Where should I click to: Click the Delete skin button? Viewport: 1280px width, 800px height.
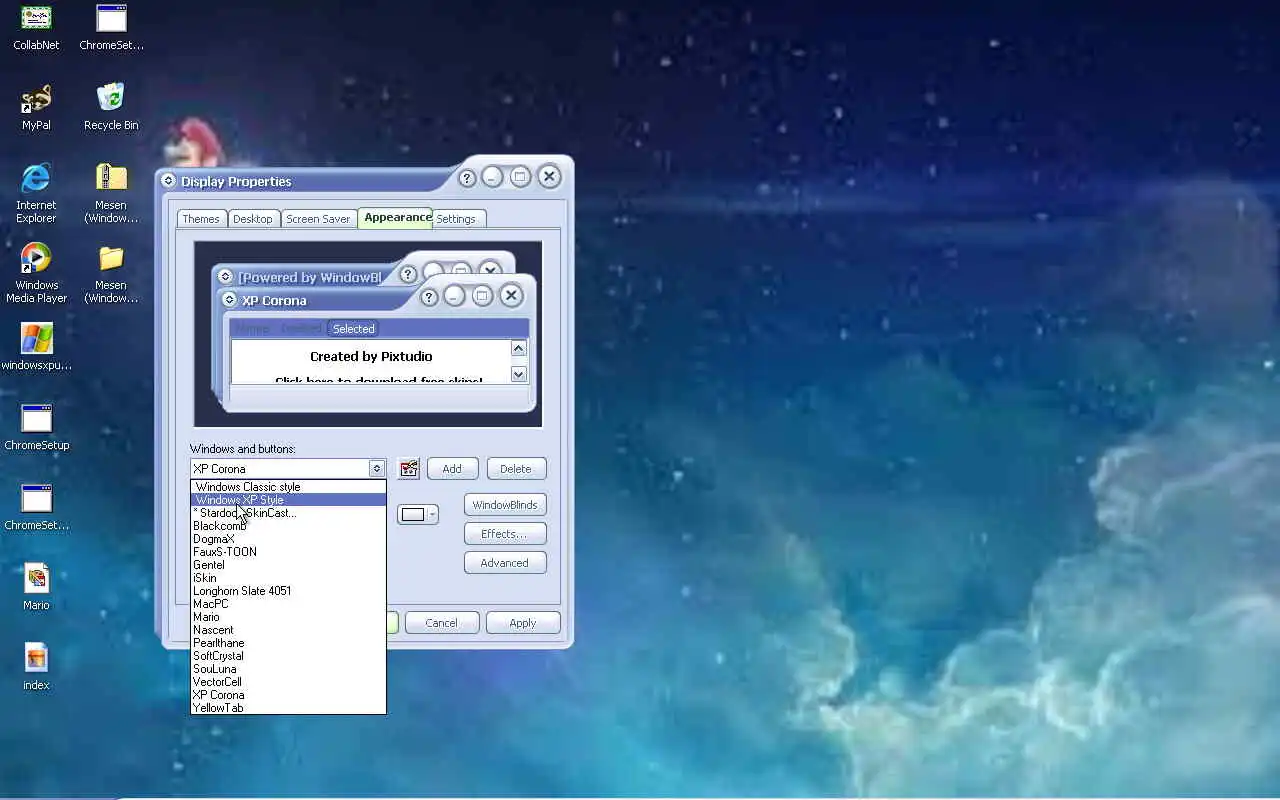516,468
